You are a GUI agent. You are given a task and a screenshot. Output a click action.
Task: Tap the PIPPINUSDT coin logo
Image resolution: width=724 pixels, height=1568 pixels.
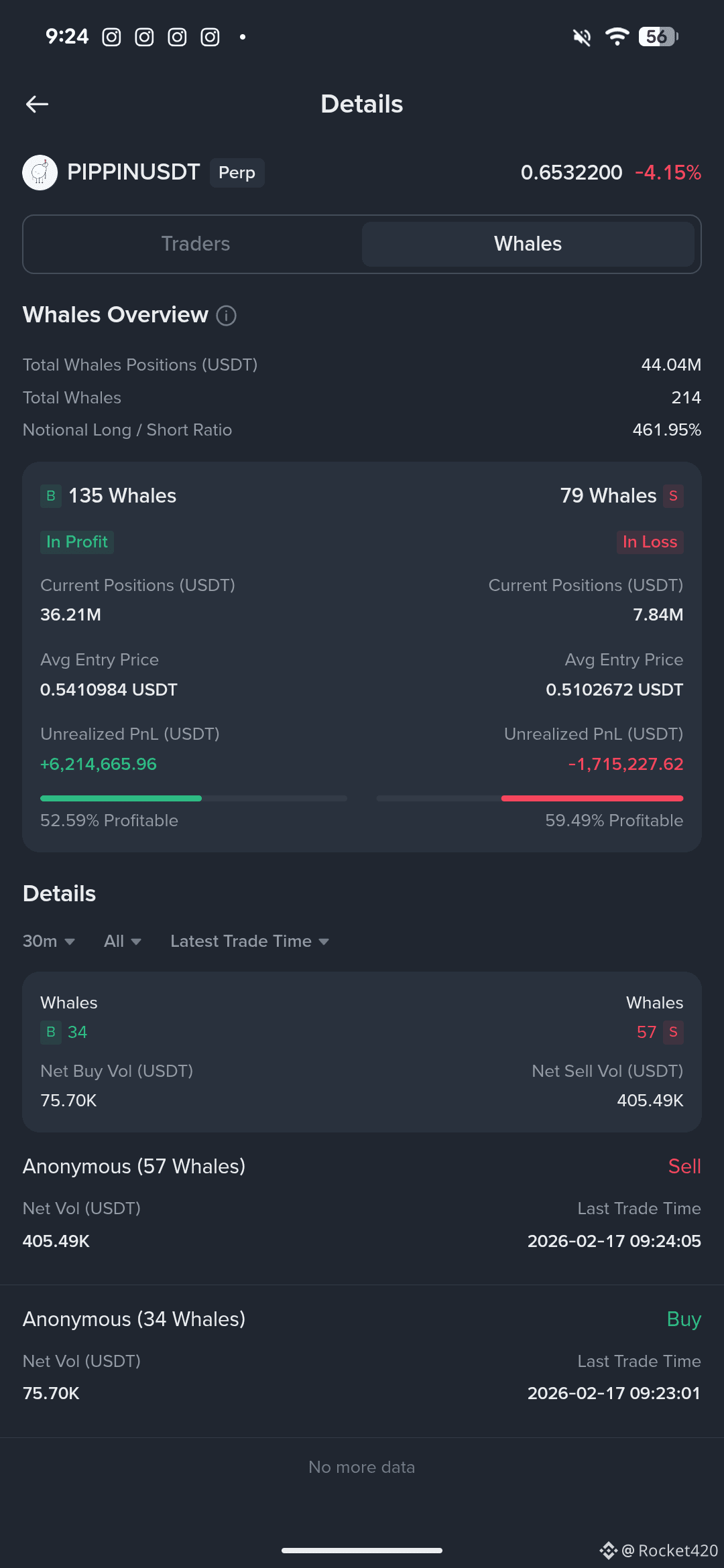tap(40, 173)
